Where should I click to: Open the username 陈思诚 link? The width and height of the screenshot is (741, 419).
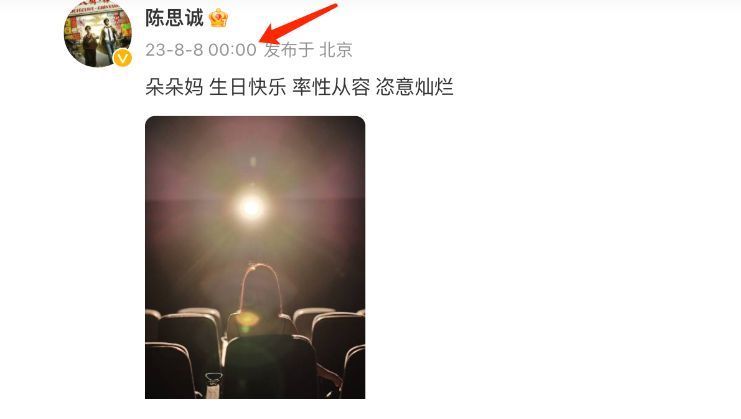[x=174, y=18]
